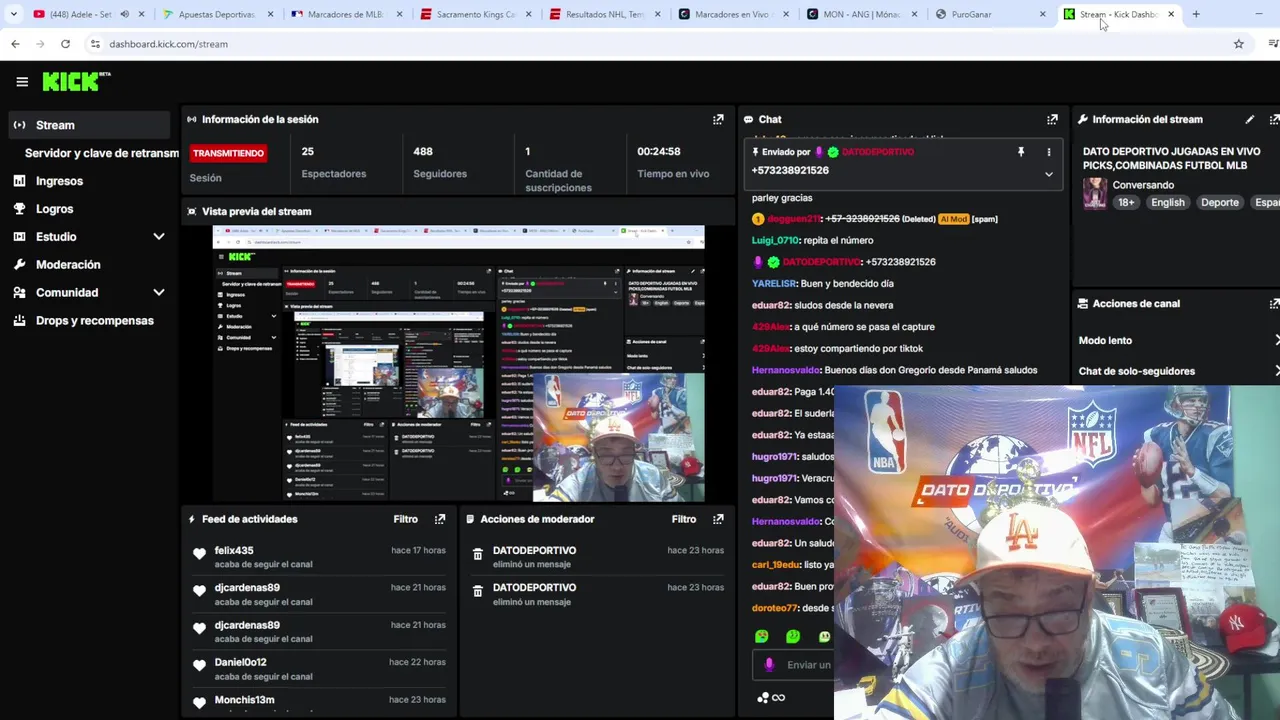Pop out Información del stream panel
This screenshot has height=720, width=1280.
coord(1274,119)
